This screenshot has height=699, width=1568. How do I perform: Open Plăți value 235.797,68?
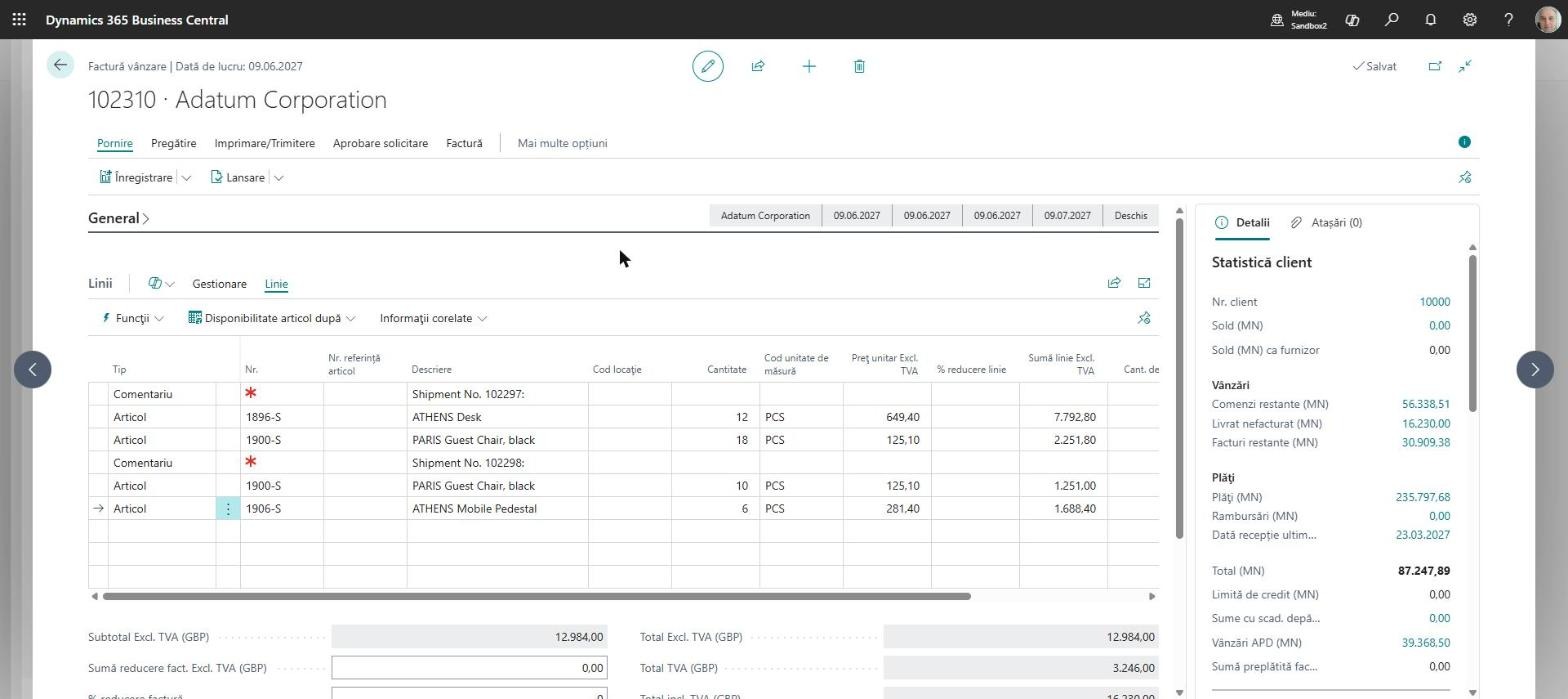click(x=1423, y=497)
